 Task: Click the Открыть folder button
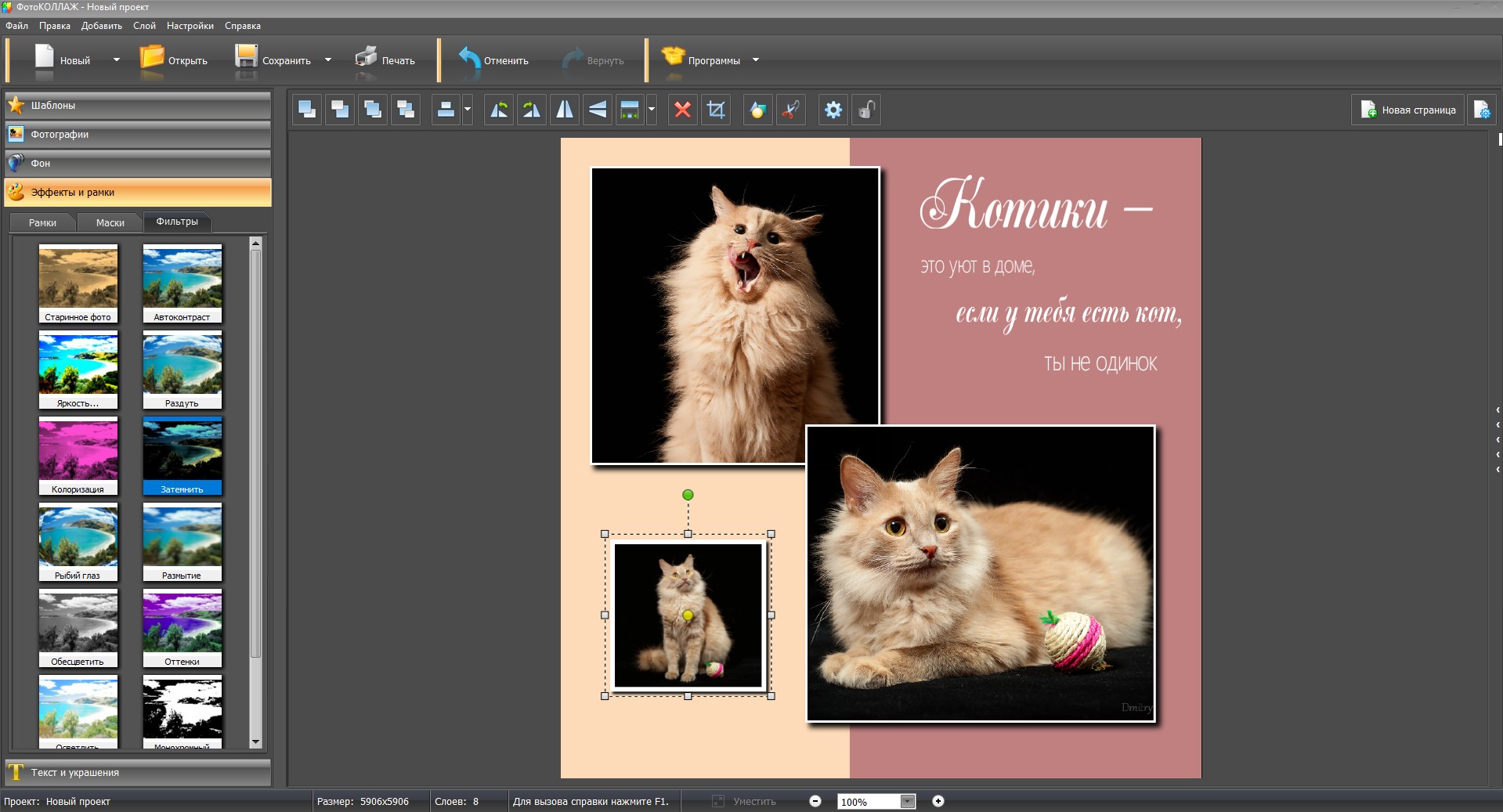point(174,60)
